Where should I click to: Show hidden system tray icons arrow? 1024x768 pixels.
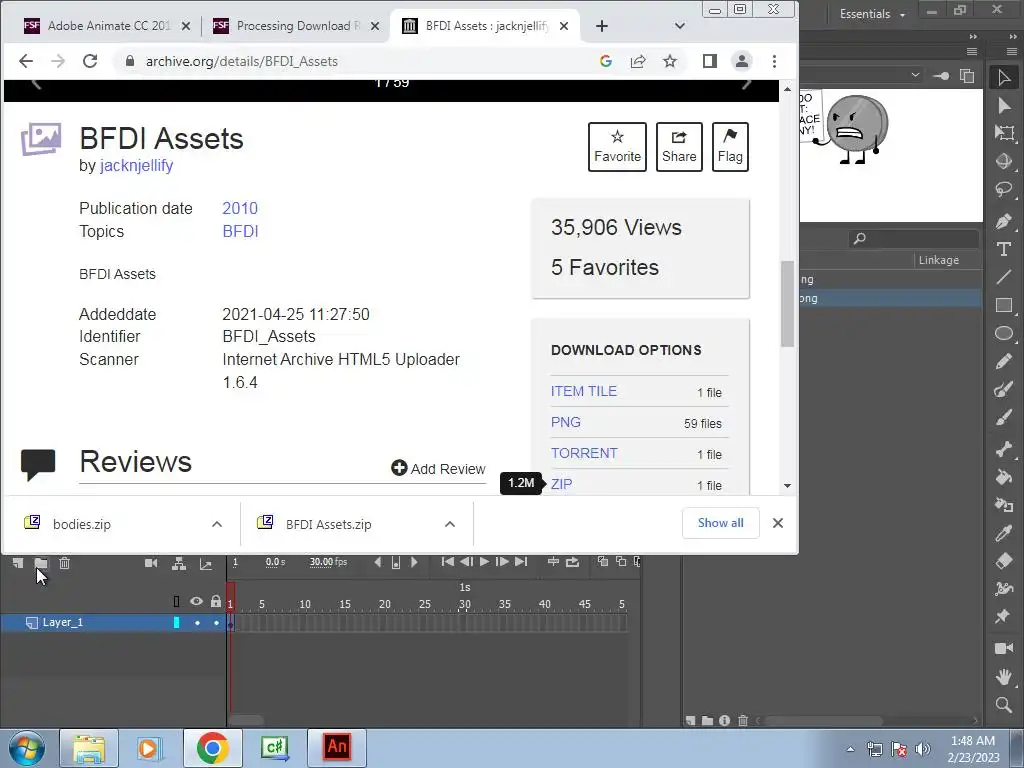click(x=850, y=749)
